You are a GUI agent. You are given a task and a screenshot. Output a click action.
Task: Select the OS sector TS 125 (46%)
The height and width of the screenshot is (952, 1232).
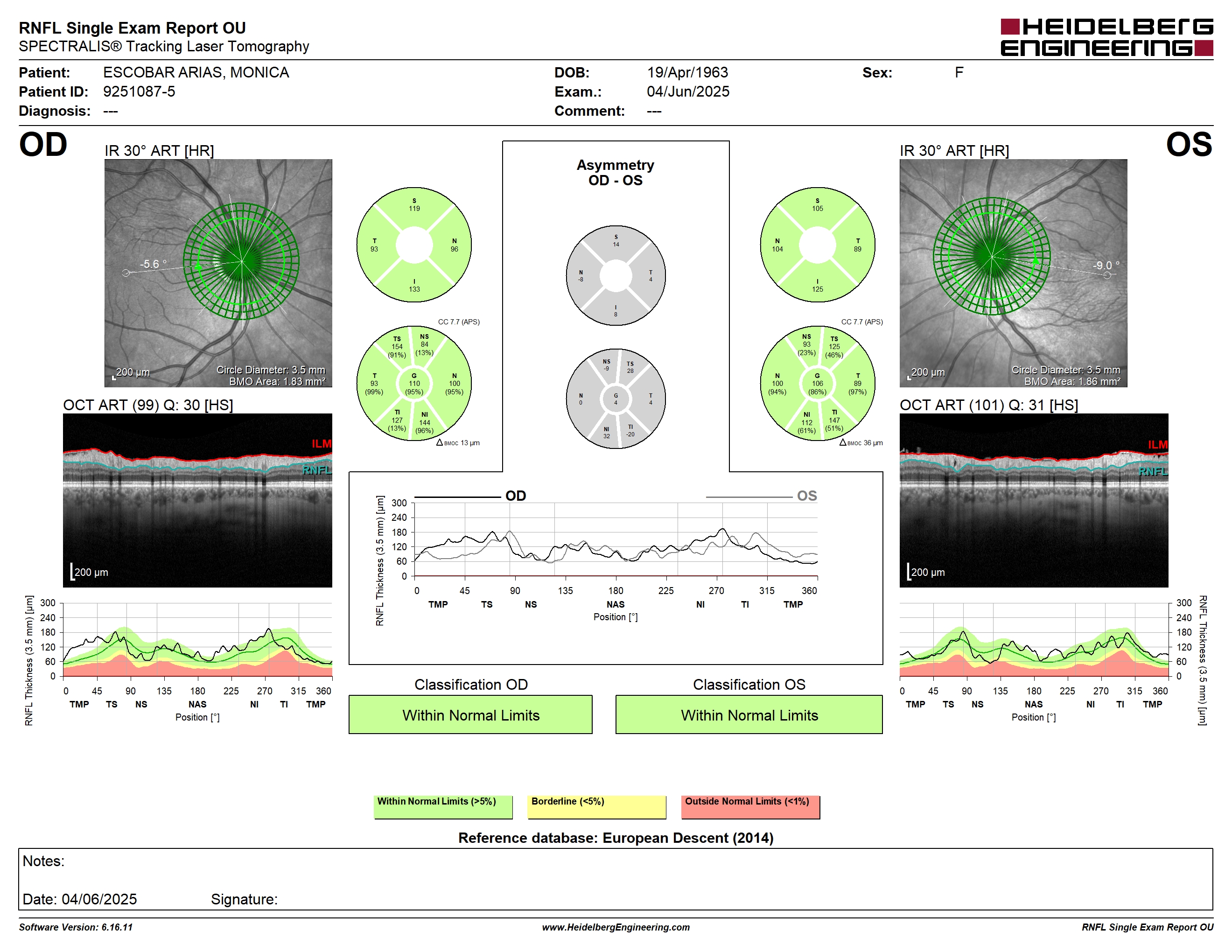coord(834,347)
